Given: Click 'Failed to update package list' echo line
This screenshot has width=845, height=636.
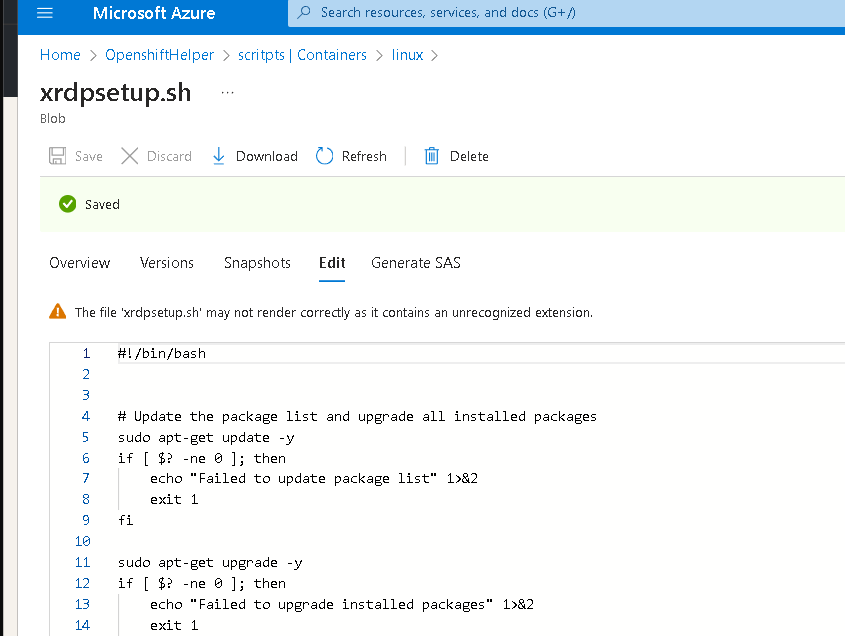Looking at the screenshot, I should [314, 479].
